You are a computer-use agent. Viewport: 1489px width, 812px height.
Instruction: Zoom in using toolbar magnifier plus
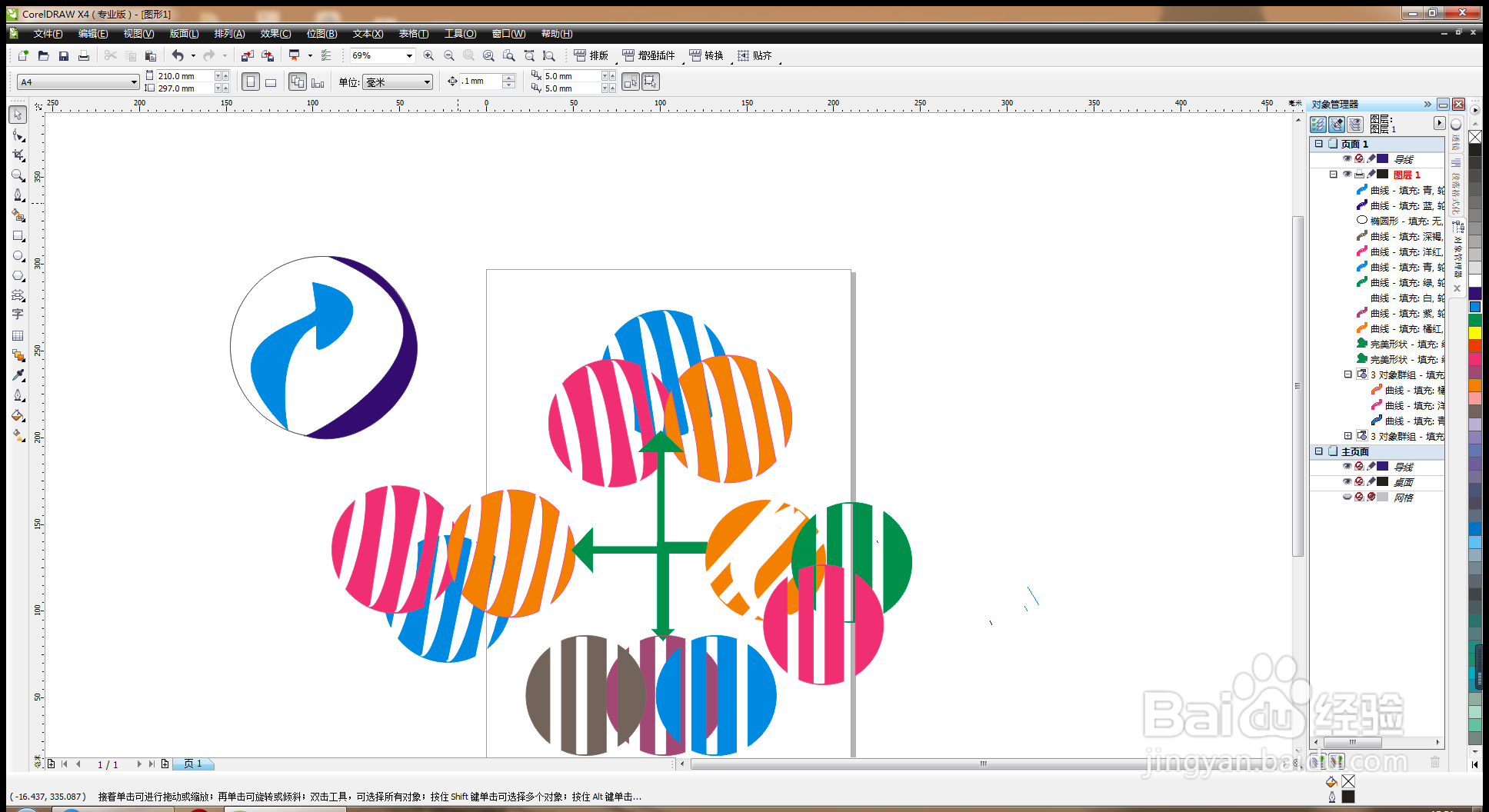coord(428,55)
